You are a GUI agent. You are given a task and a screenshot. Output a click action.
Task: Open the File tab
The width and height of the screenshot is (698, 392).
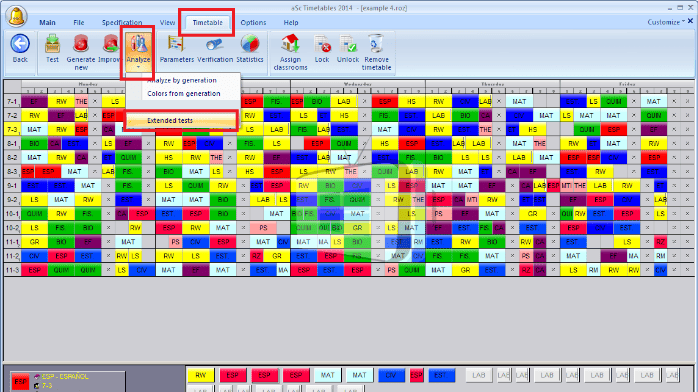(79, 22)
